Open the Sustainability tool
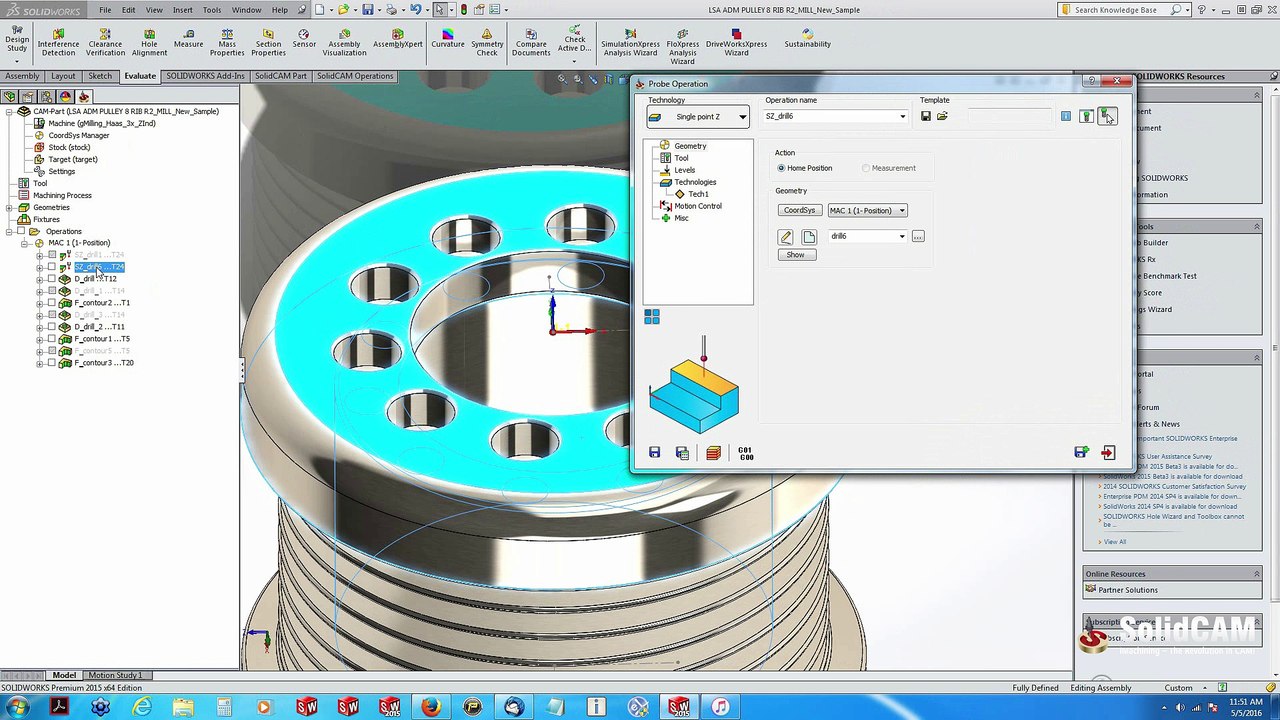 coord(807,38)
